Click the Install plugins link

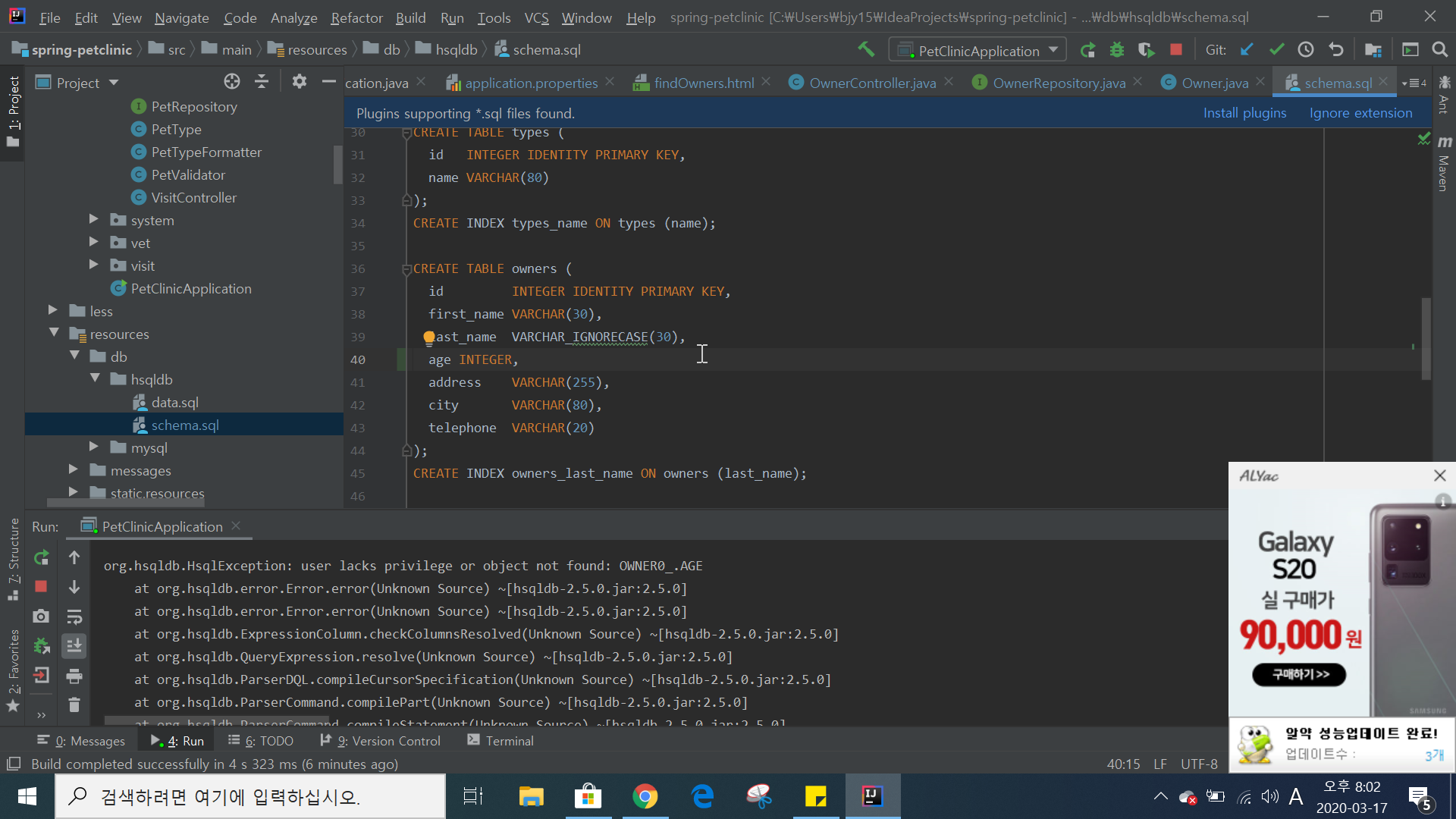tap(1244, 113)
